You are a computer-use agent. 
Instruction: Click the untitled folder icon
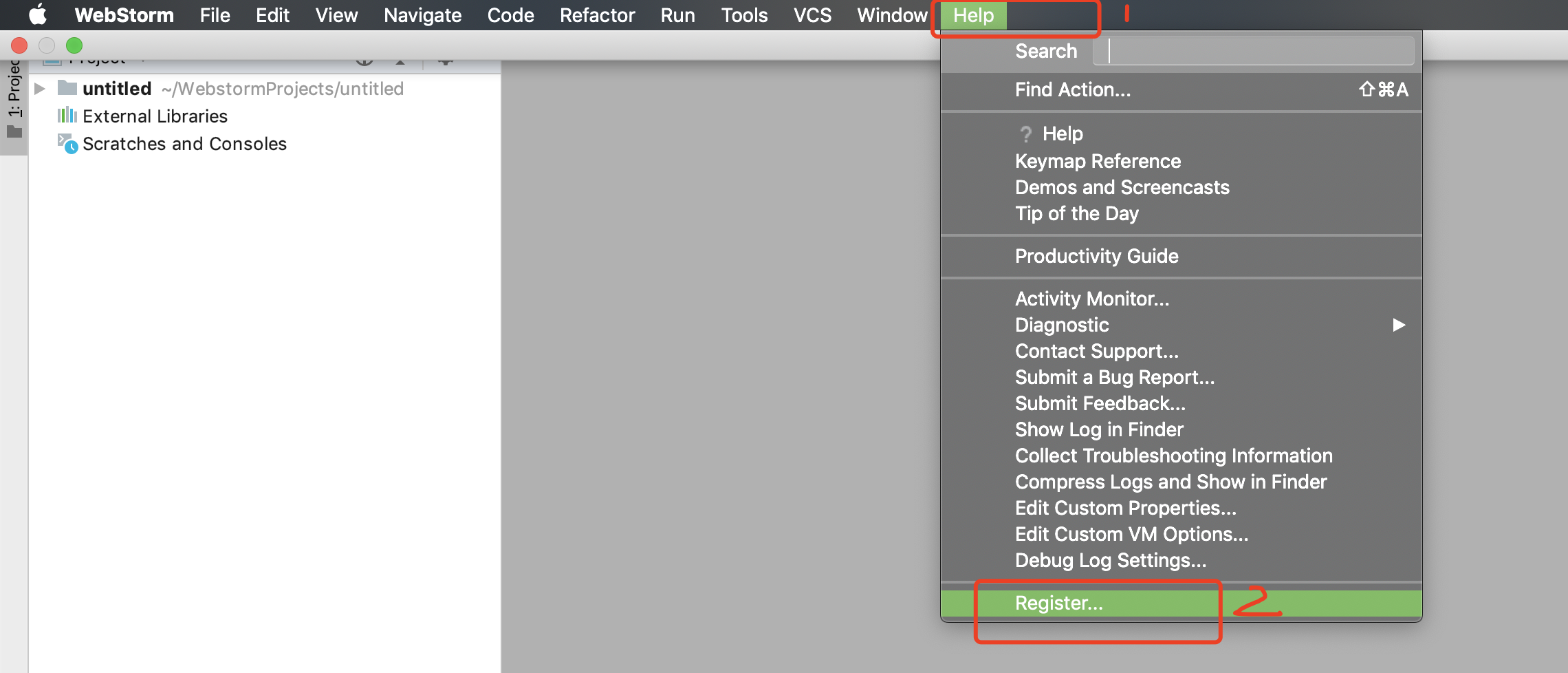click(67, 87)
